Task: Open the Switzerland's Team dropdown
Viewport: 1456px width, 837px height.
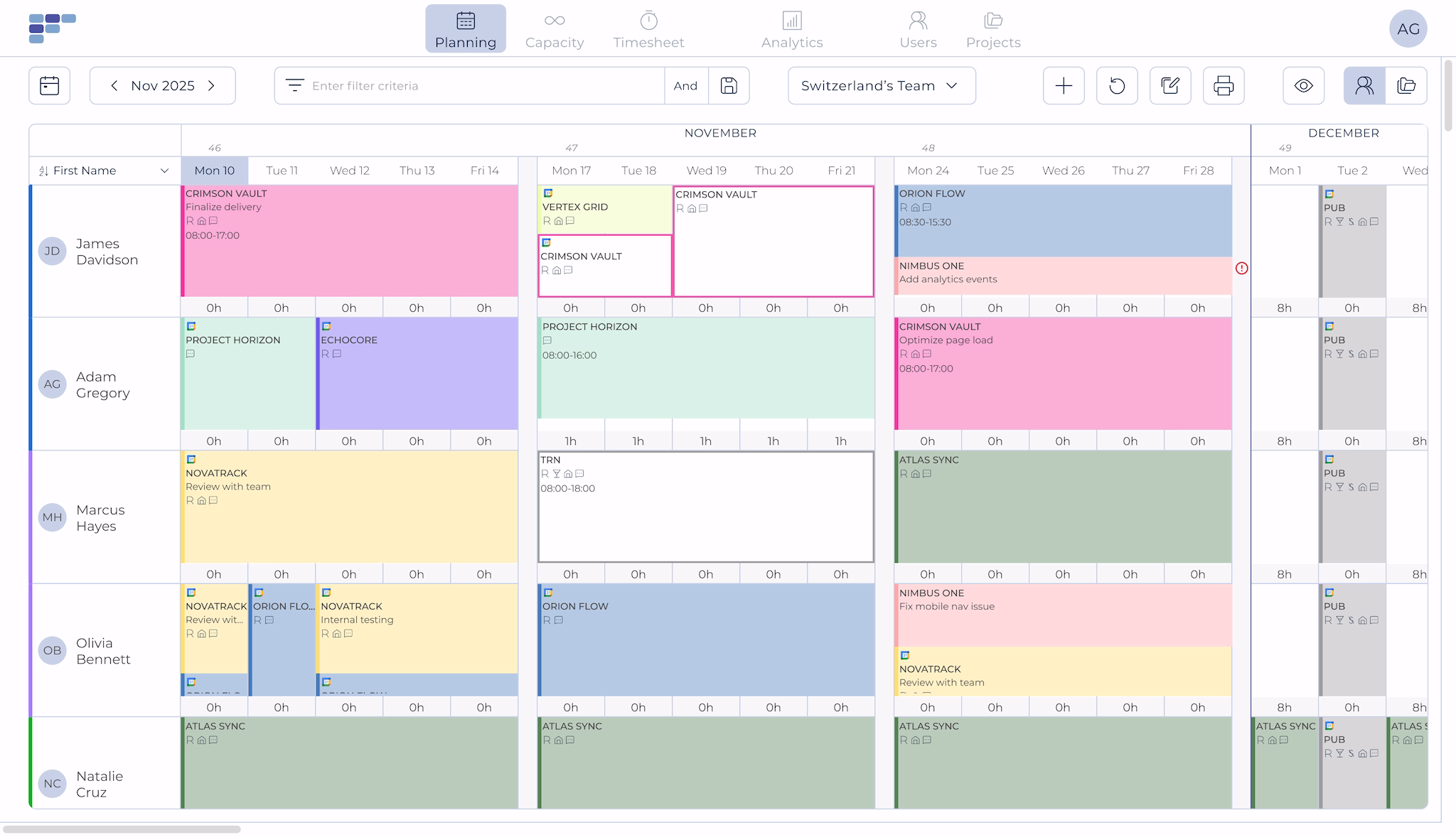Action: click(x=881, y=86)
